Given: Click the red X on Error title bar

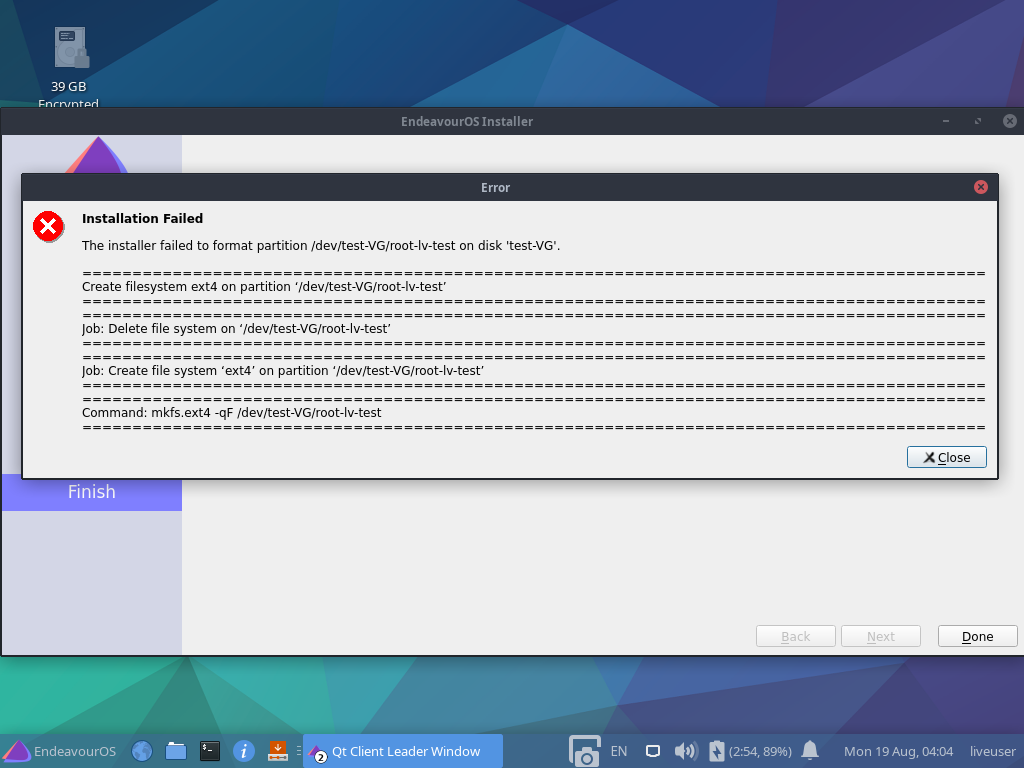Looking at the screenshot, I should coord(980,187).
